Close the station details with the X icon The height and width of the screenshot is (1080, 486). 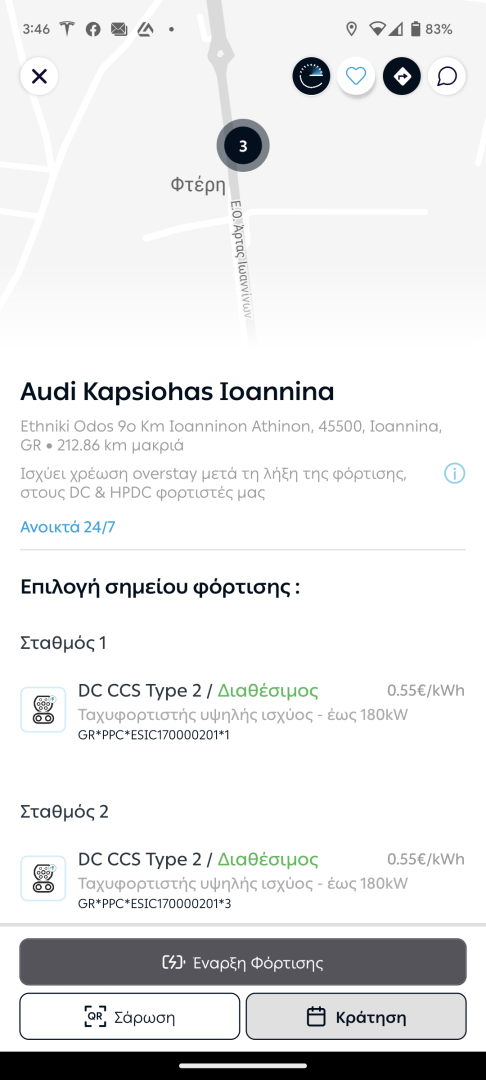coord(39,76)
